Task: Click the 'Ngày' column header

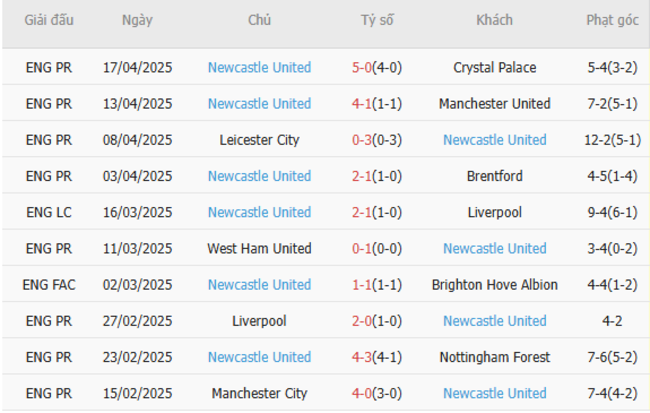Action: (137, 21)
